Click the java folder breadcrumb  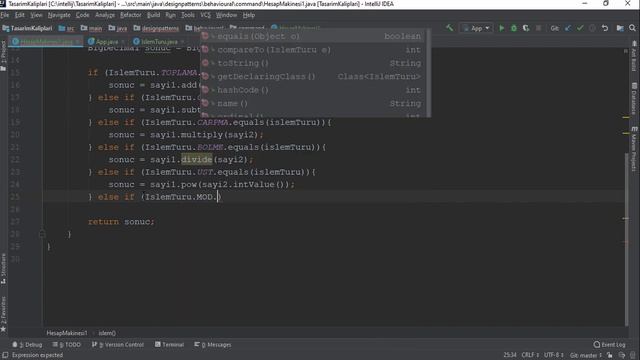click(118, 28)
